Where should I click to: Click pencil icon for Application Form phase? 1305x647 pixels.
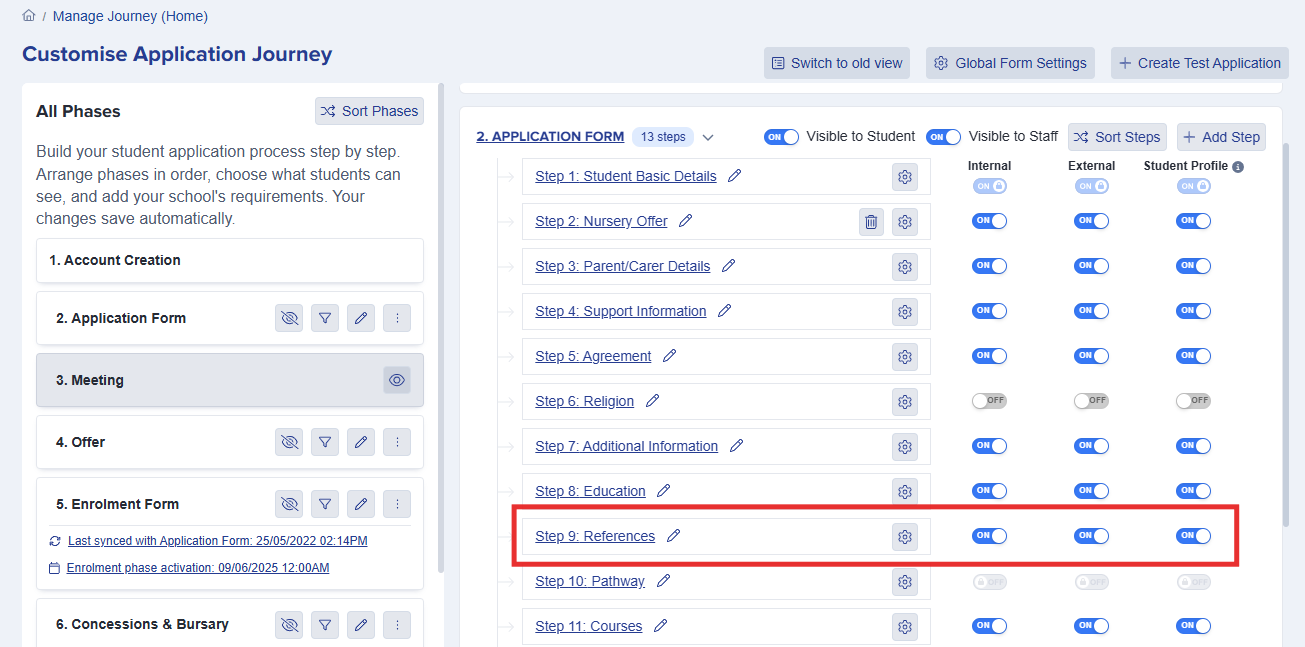coord(361,318)
